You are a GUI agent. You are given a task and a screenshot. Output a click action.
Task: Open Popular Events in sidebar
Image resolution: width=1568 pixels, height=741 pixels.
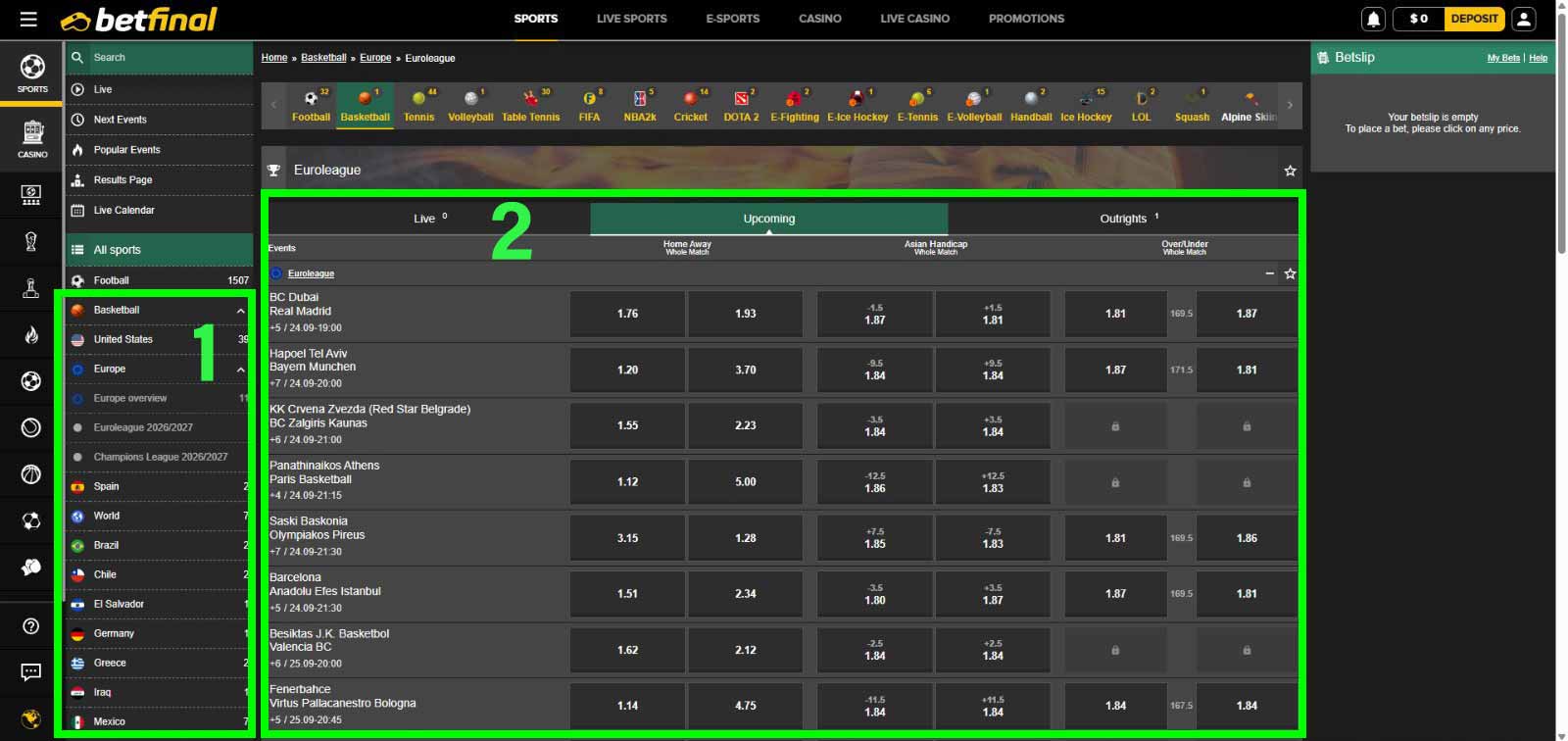pos(160,150)
